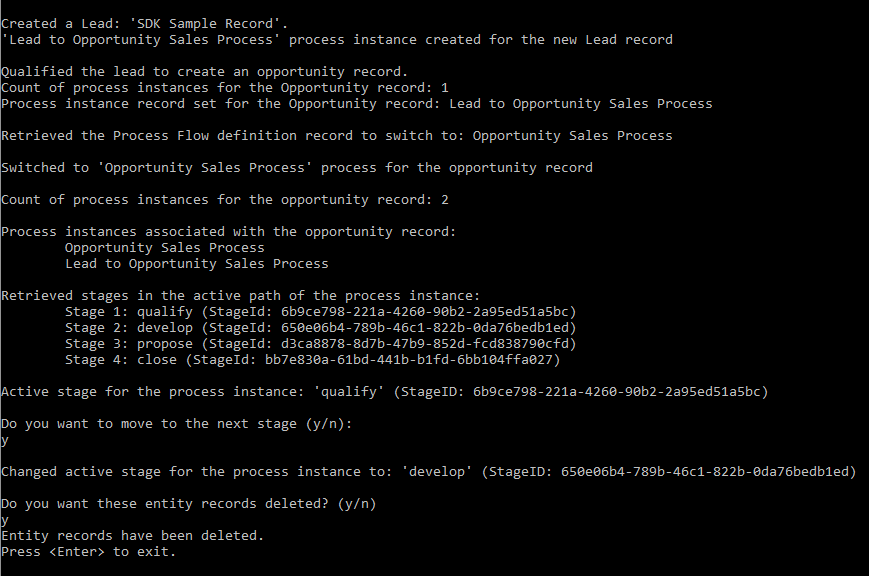Click the 'Retrieved the Process Flow definition' line

336,135
